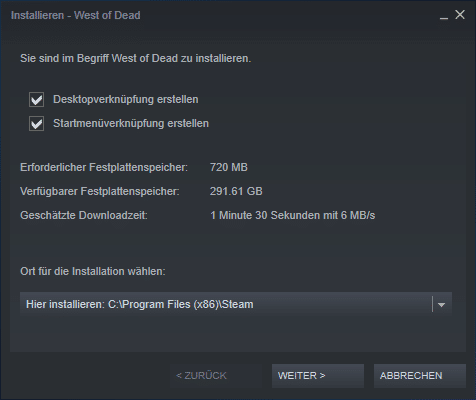Click the Sie sind im Begriff heading text
This screenshot has width=476, height=400.
[136, 58]
